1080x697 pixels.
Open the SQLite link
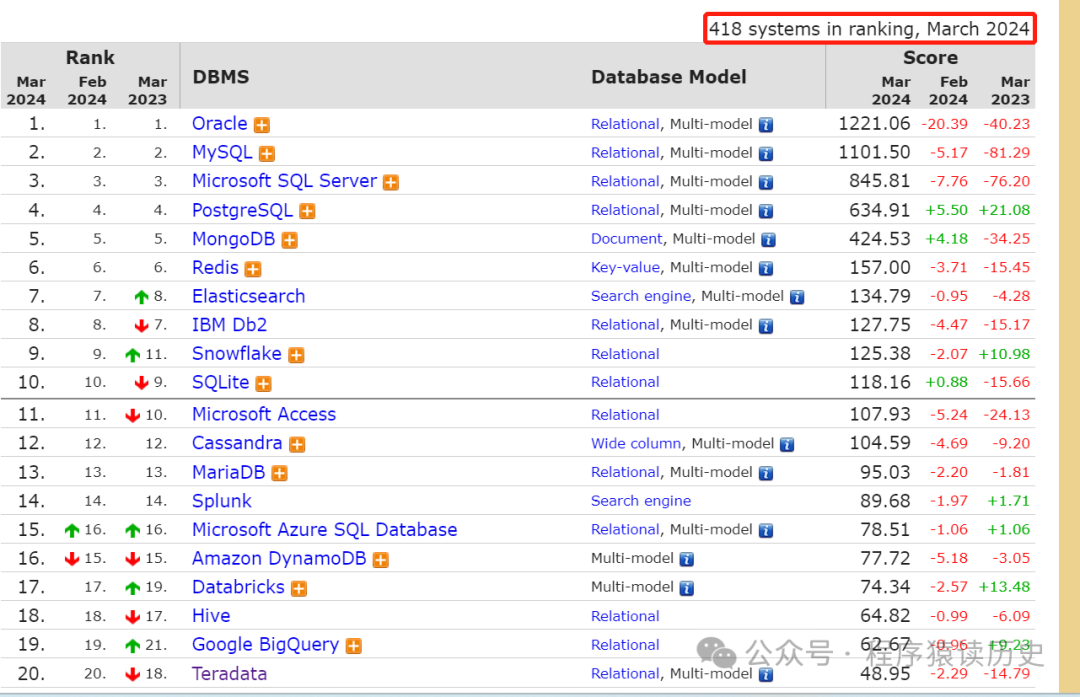coord(220,382)
